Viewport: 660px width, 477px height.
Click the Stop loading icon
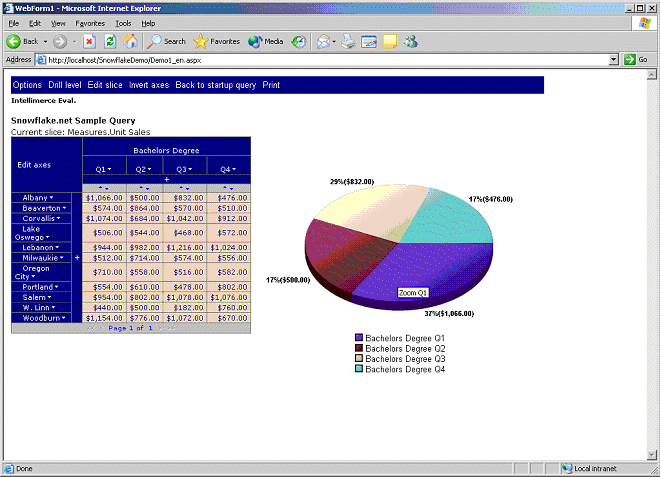89,41
